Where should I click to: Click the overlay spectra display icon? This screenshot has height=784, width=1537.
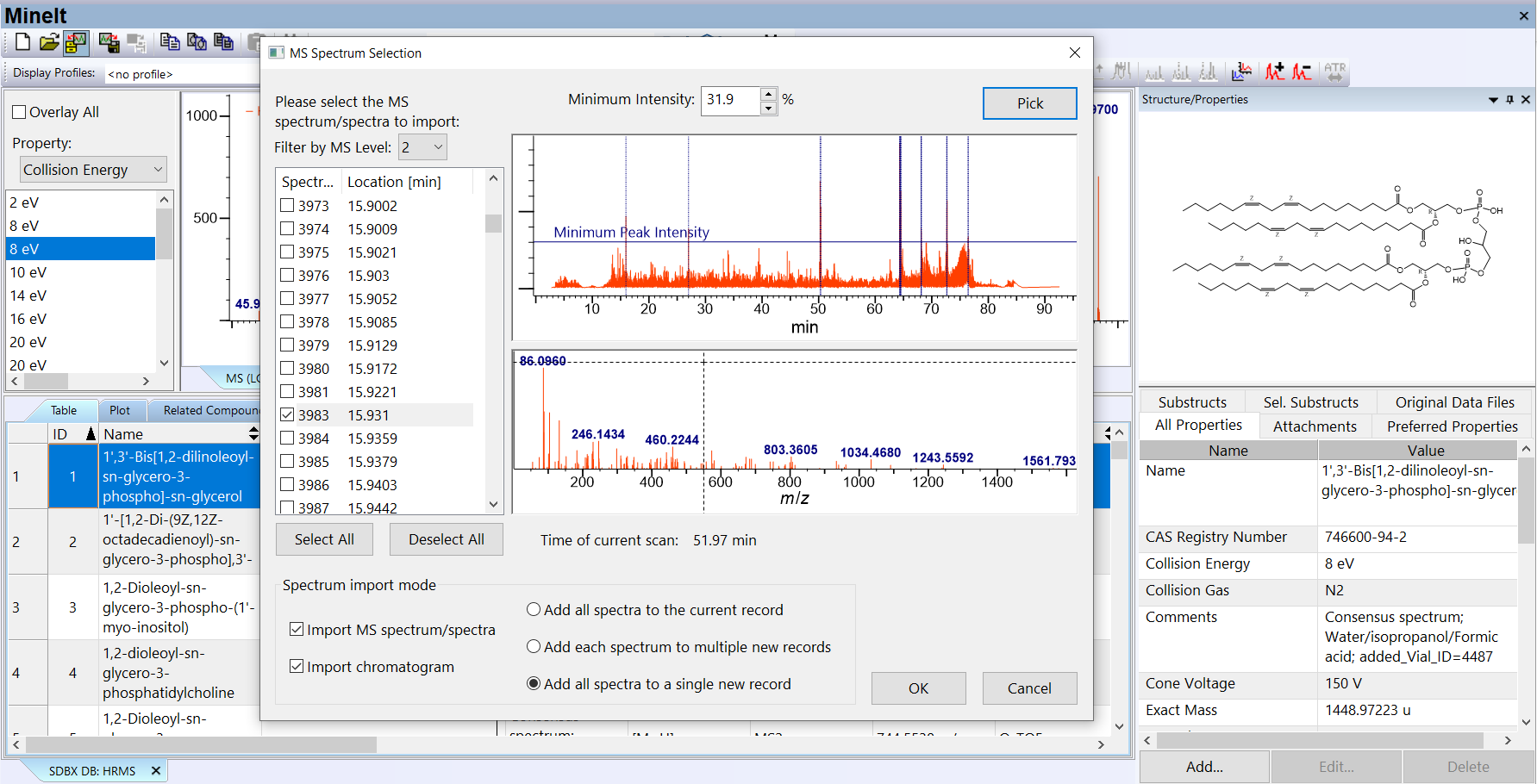tap(1241, 72)
